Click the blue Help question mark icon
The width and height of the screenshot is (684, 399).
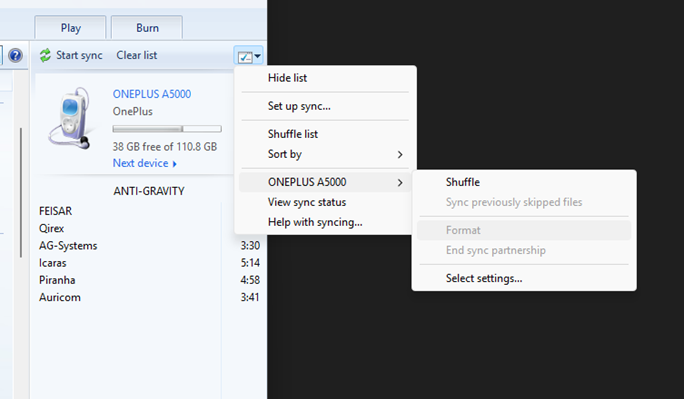(15, 55)
